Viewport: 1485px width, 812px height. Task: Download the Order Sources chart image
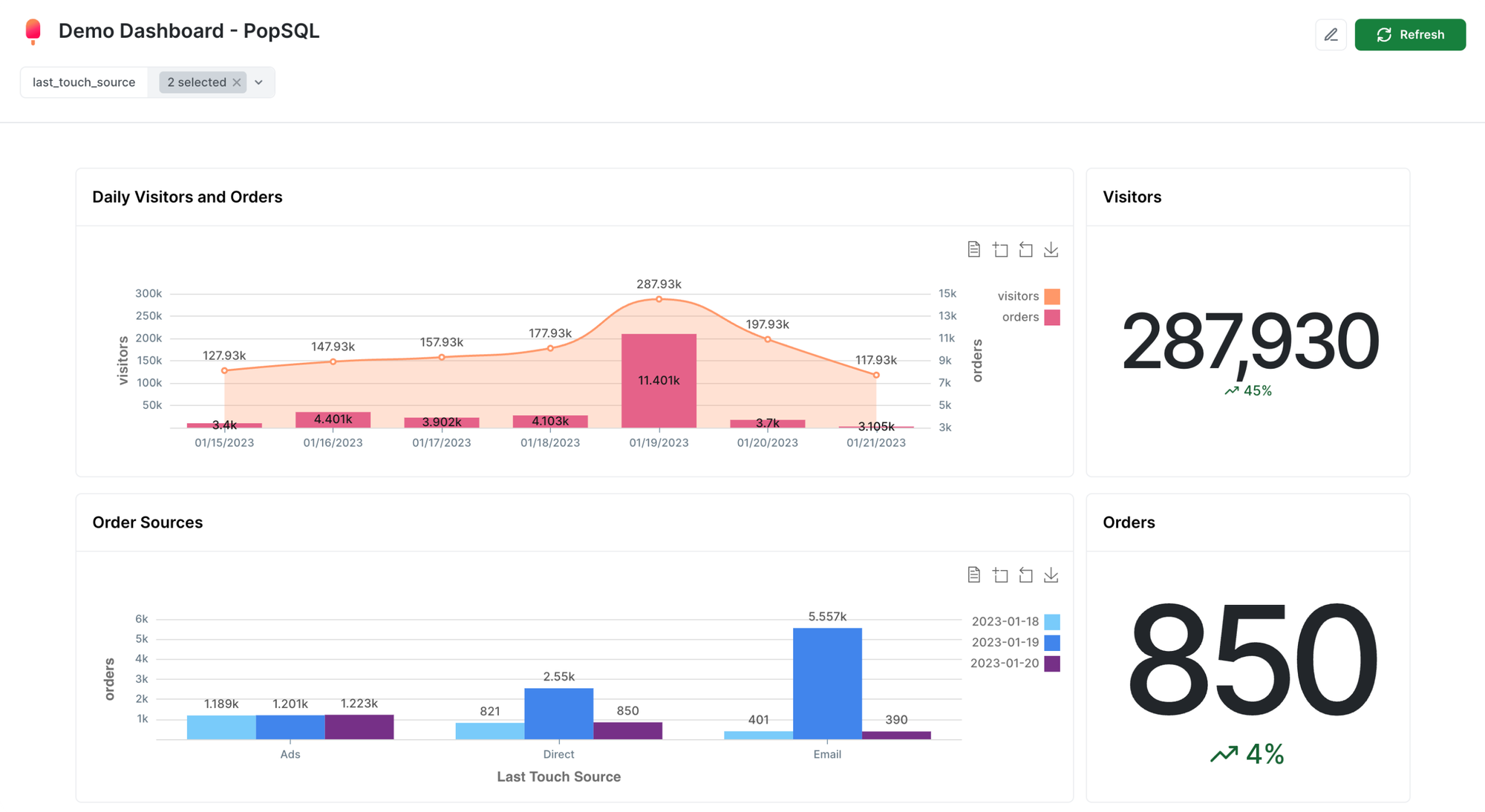click(x=1051, y=574)
